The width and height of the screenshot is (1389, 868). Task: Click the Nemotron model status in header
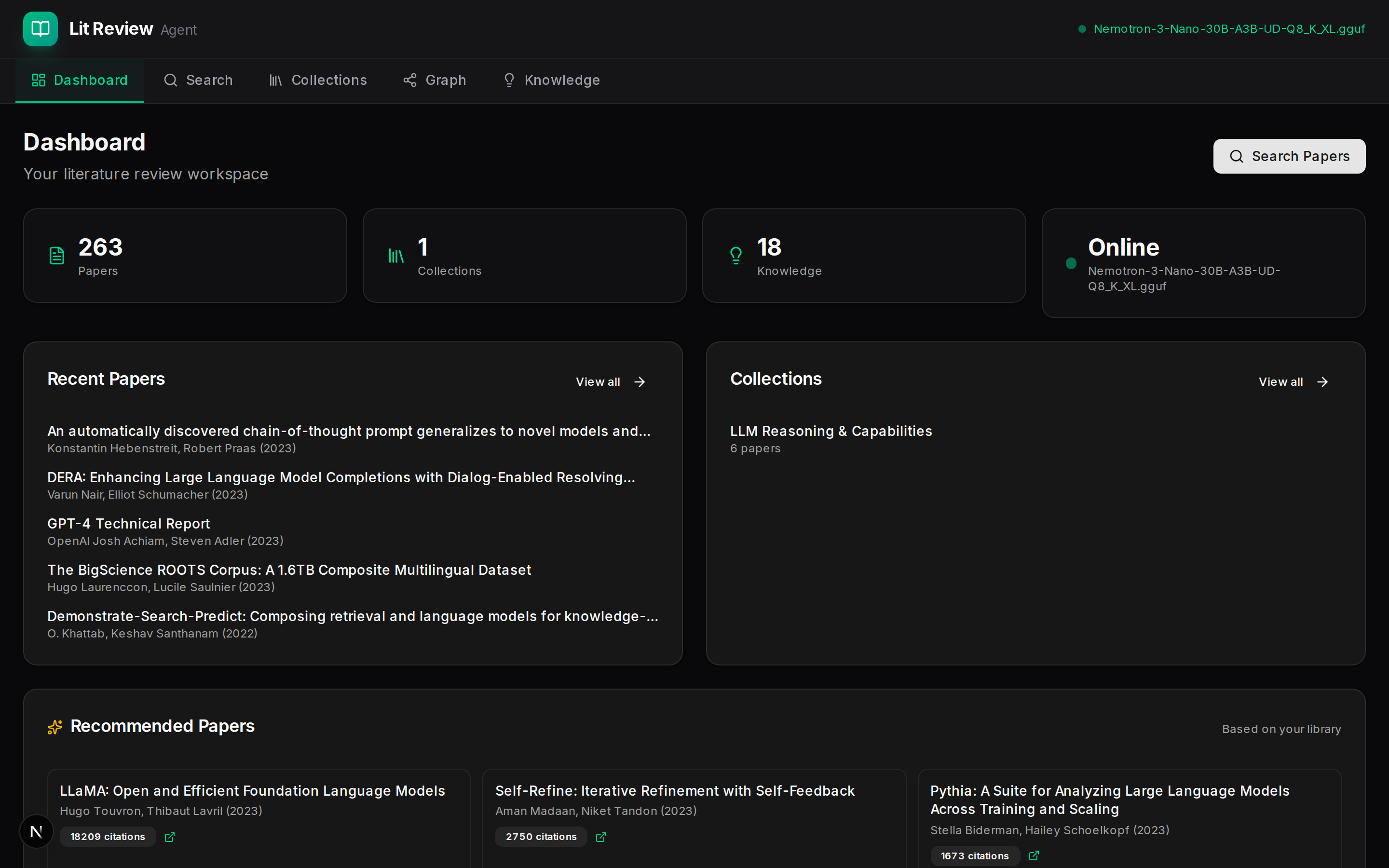click(x=1228, y=29)
